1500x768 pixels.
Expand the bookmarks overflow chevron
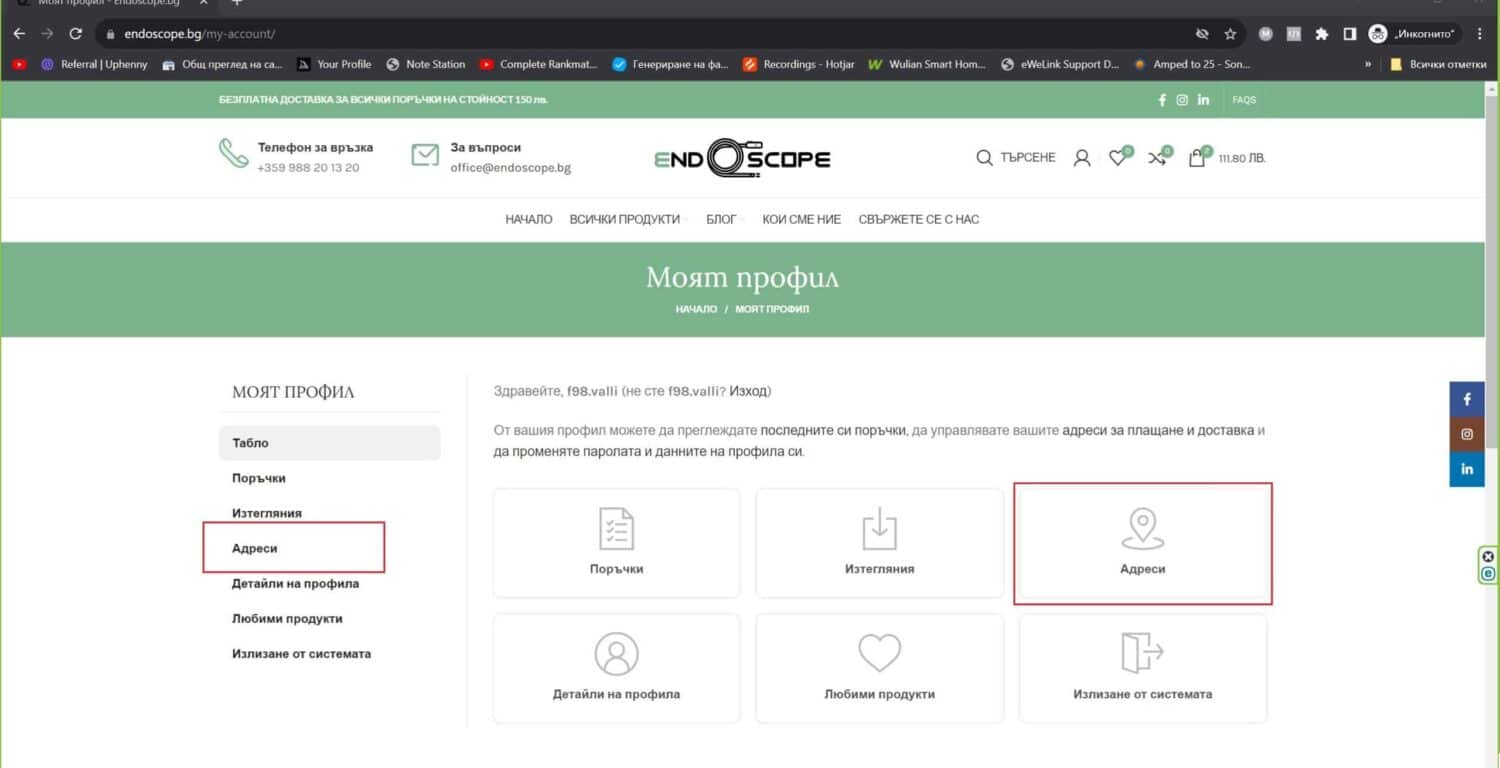tap(1368, 64)
